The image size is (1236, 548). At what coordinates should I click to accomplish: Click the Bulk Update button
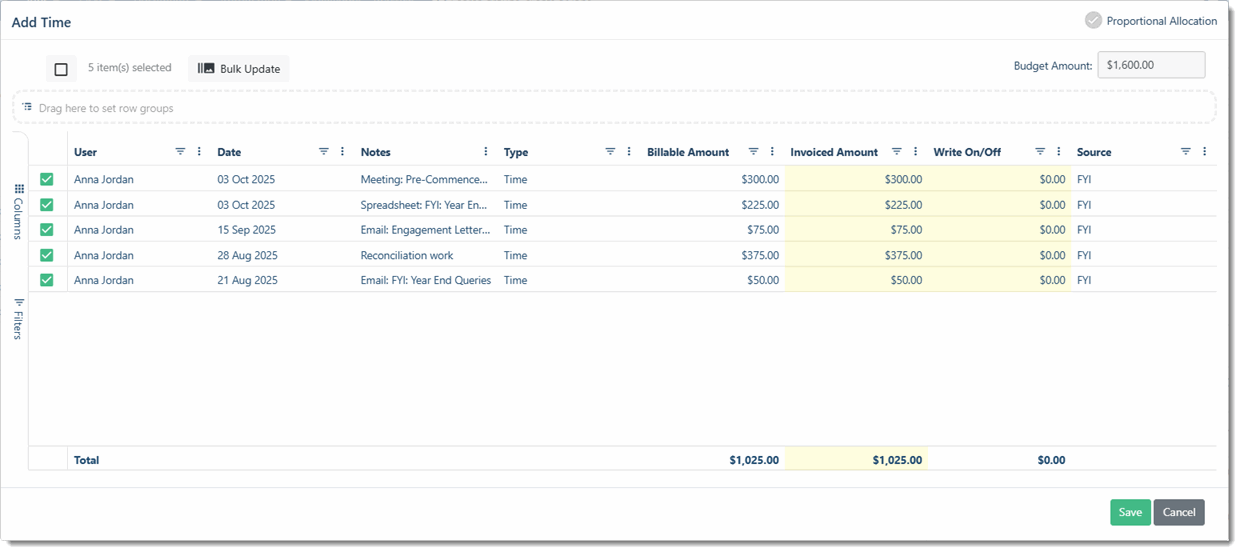(239, 69)
